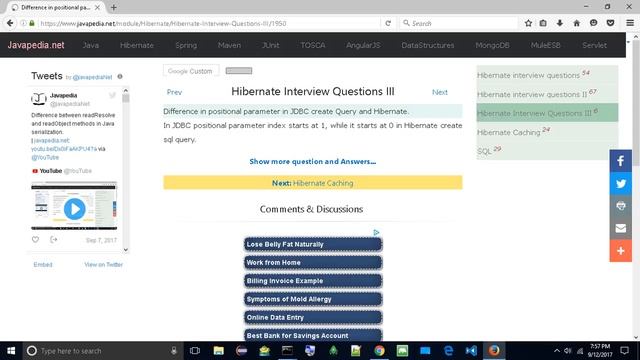Show hidden system tray icons
This screenshot has width=640, height=360.
click(x=557, y=351)
